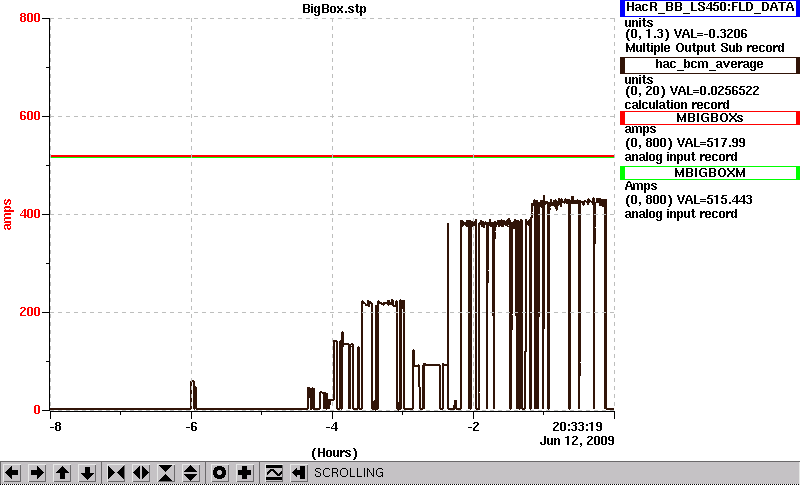The width and height of the screenshot is (800, 485).
Task: Click the Jun 12, 2009 date label
Action: tap(577, 441)
